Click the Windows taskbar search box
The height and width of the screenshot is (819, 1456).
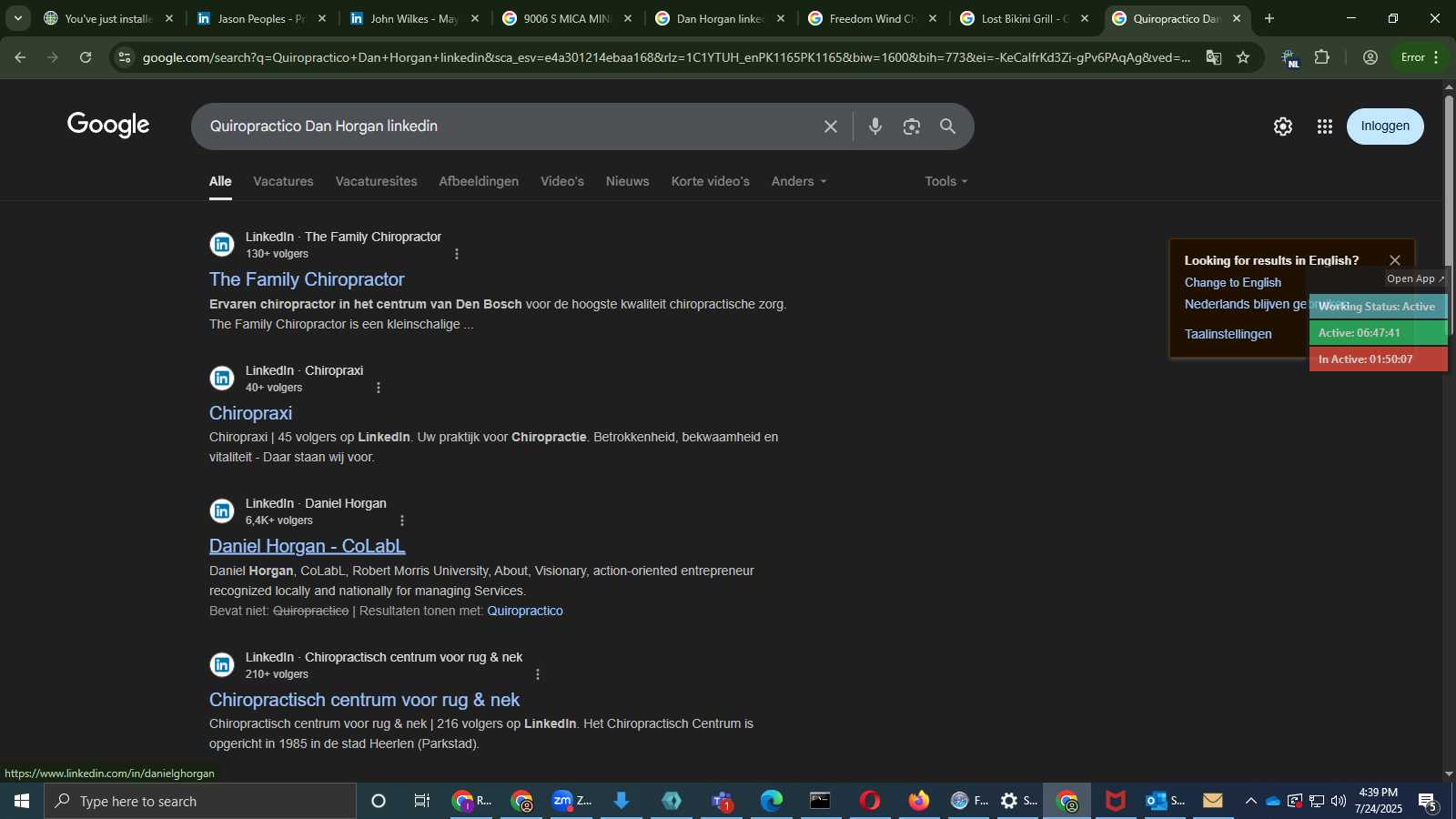click(200, 801)
